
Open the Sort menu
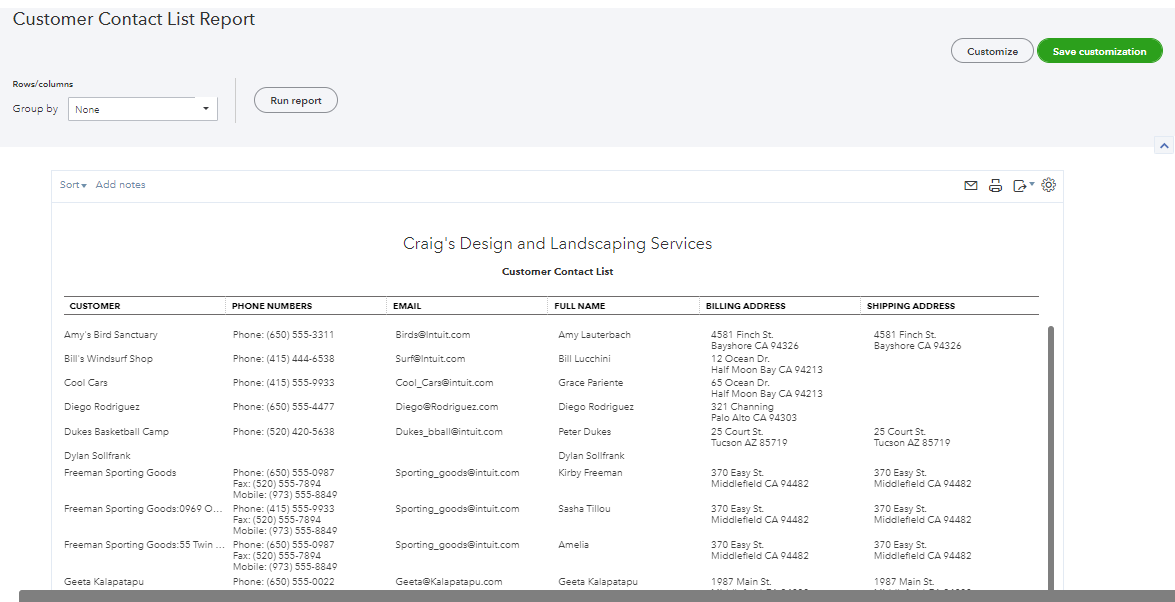click(72, 184)
